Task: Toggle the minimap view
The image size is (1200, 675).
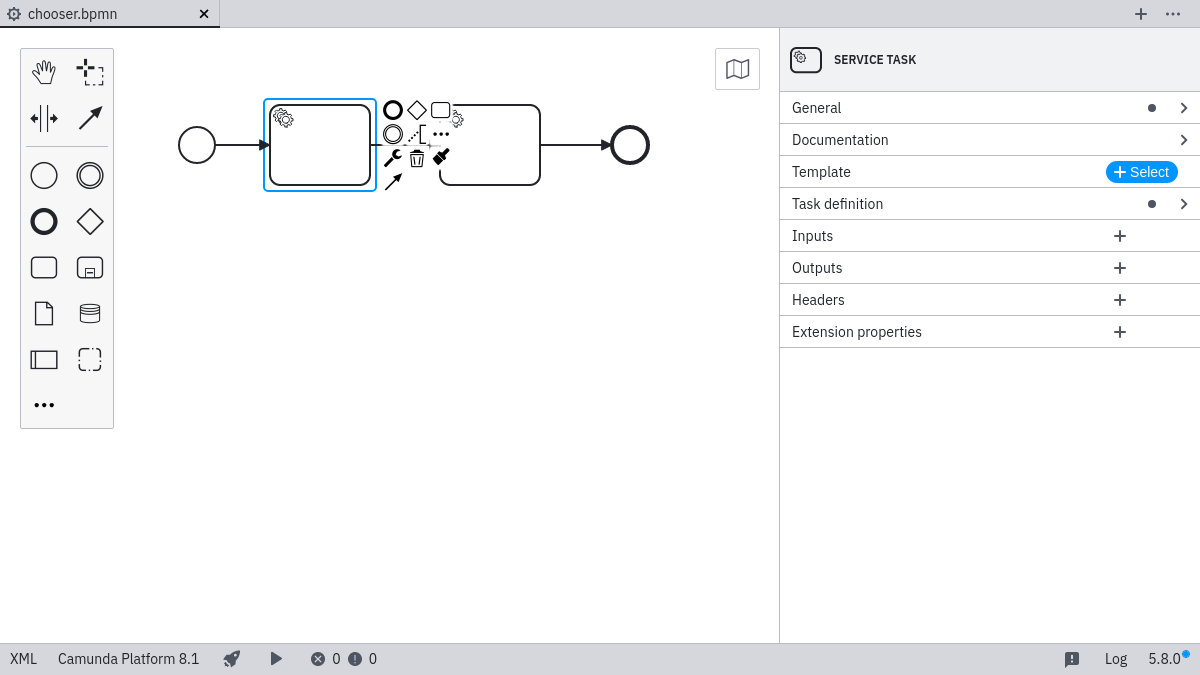Action: [737, 69]
